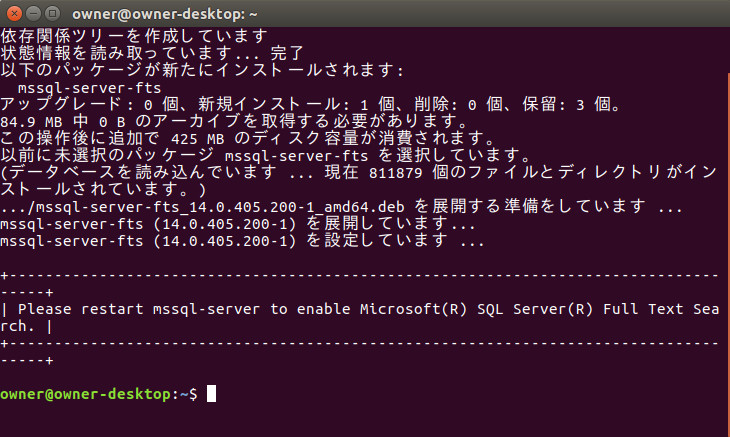Image resolution: width=730 pixels, height=437 pixels.
Task: Click the wrapped 'rch. |' line fragment
Action: (x=24, y=326)
